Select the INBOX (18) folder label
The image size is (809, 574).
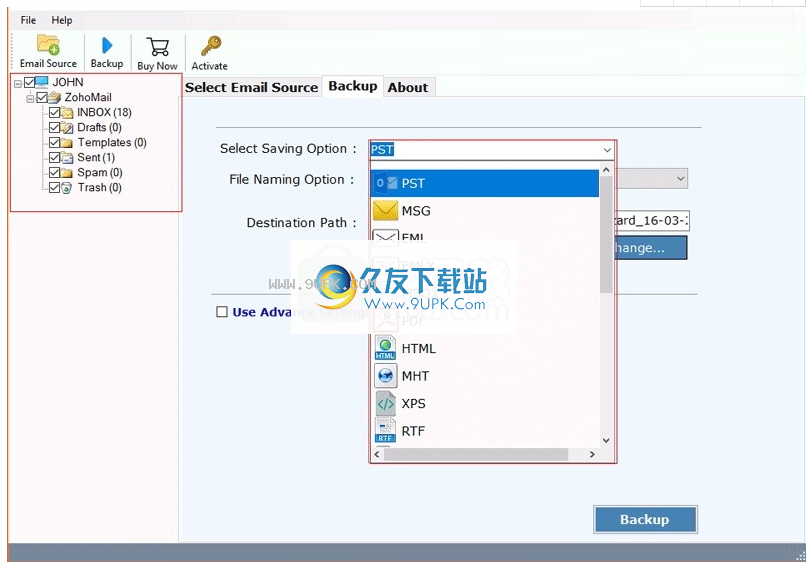click(x=104, y=112)
